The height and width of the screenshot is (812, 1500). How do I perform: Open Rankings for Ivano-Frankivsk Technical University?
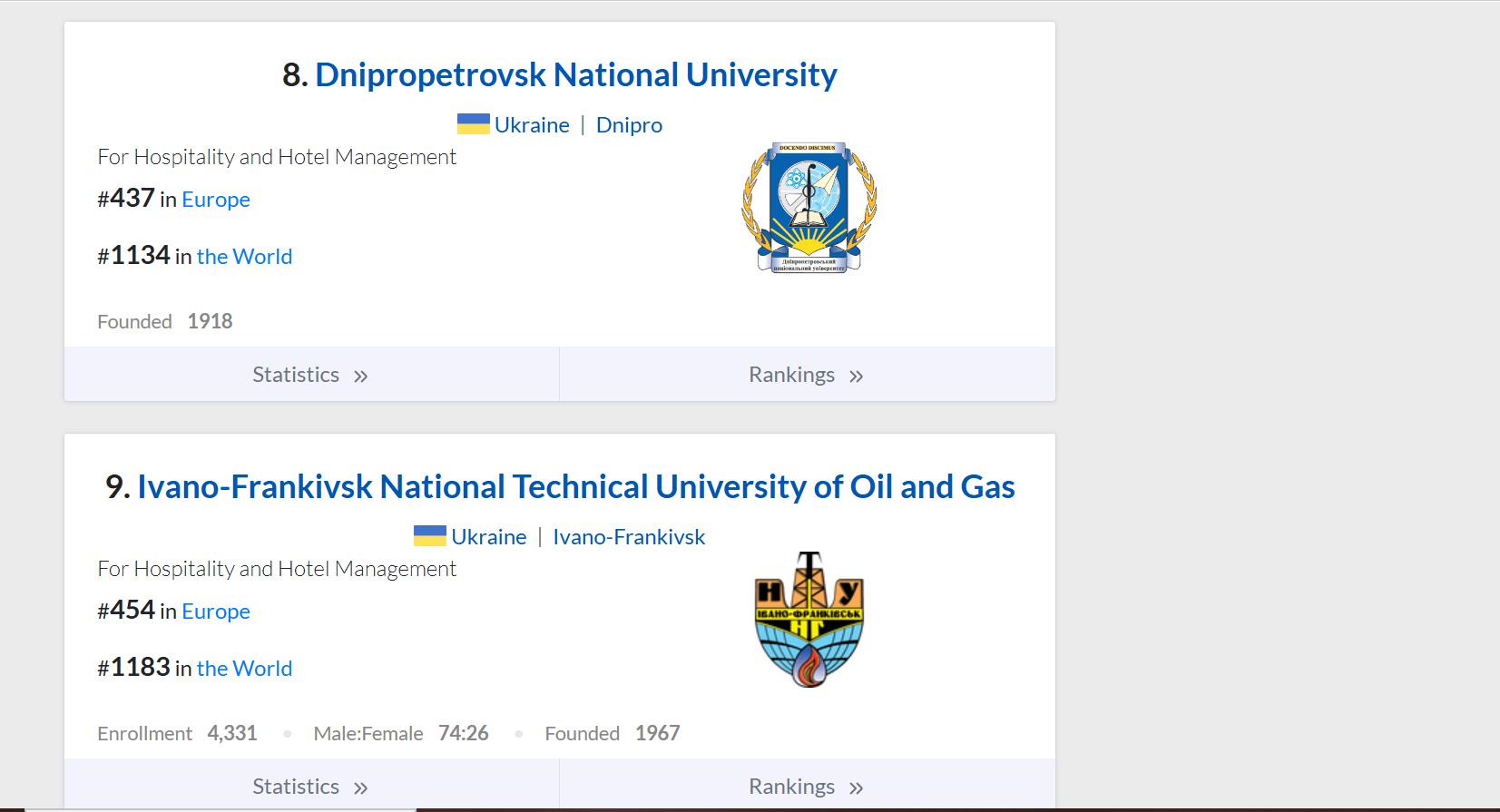791,787
